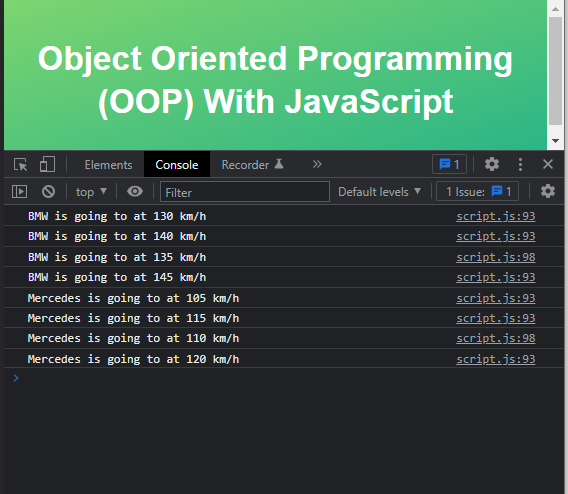
Task: Select the 'BMW is going to at 140 km/h' message
Action: coord(117,236)
